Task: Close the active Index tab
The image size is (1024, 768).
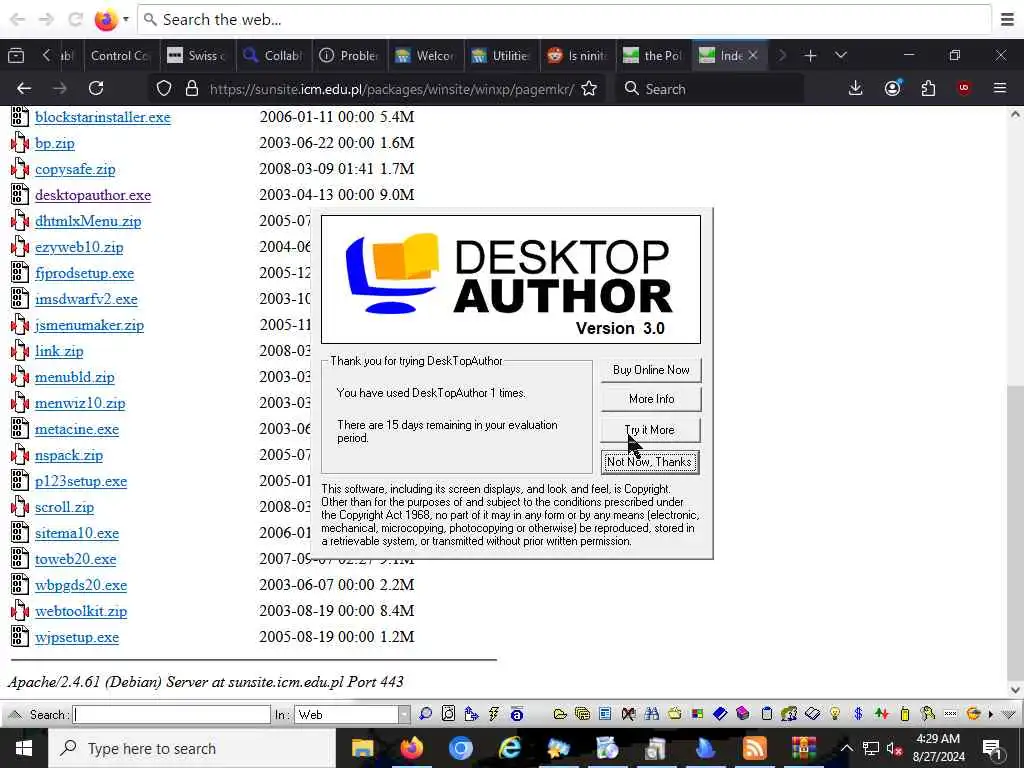Action: tap(753, 56)
